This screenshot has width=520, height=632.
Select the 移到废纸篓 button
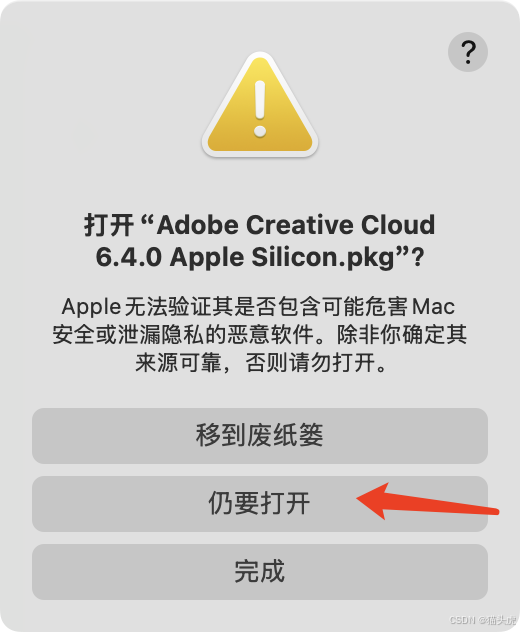(260, 436)
